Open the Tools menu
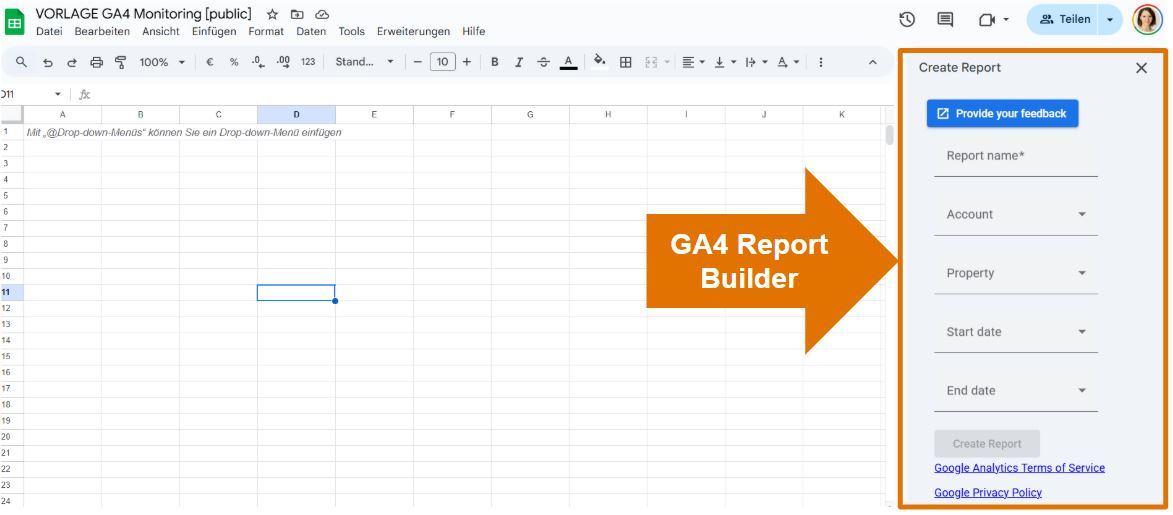Image resolution: width=1173 pixels, height=515 pixels. (352, 31)
